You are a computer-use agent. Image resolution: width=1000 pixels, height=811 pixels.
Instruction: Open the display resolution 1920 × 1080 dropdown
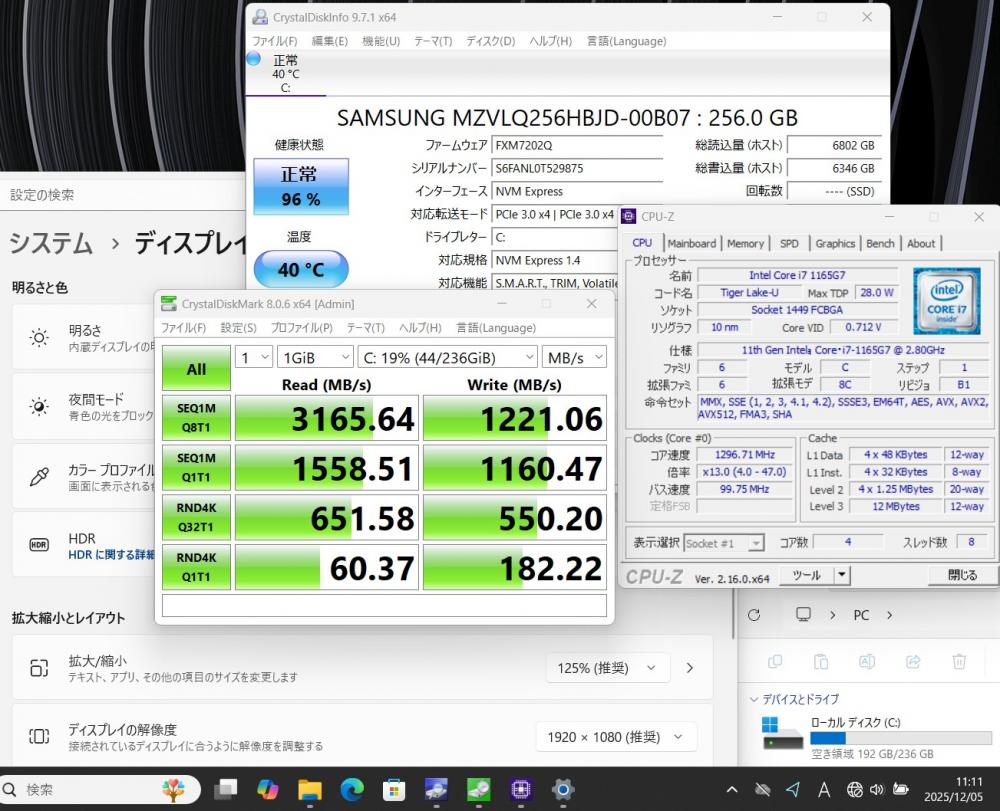615,737
